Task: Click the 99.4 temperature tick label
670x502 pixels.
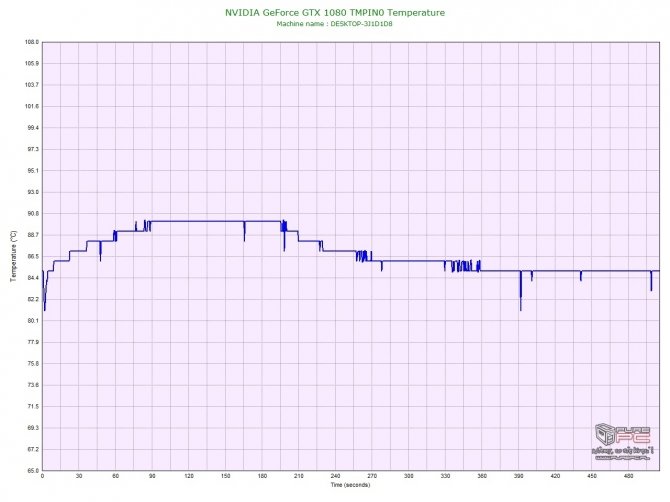Action: (32, 128)
